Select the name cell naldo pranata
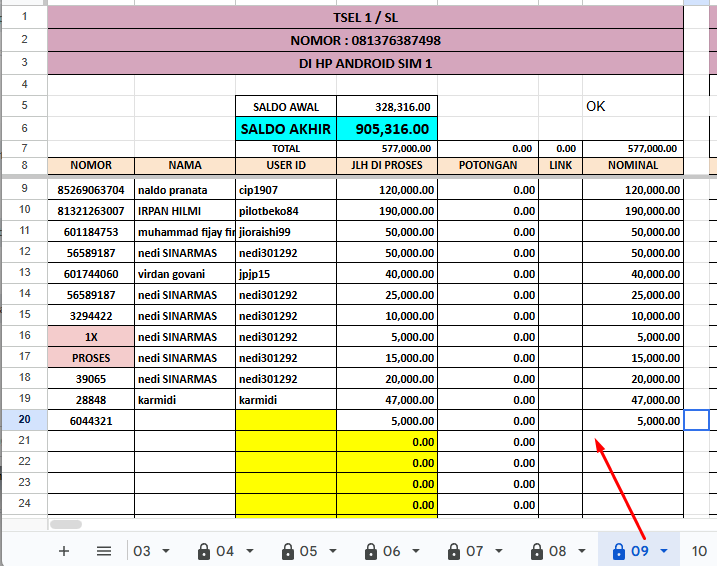This screenshot has height=566, width=717. click(x=185, y=190)
